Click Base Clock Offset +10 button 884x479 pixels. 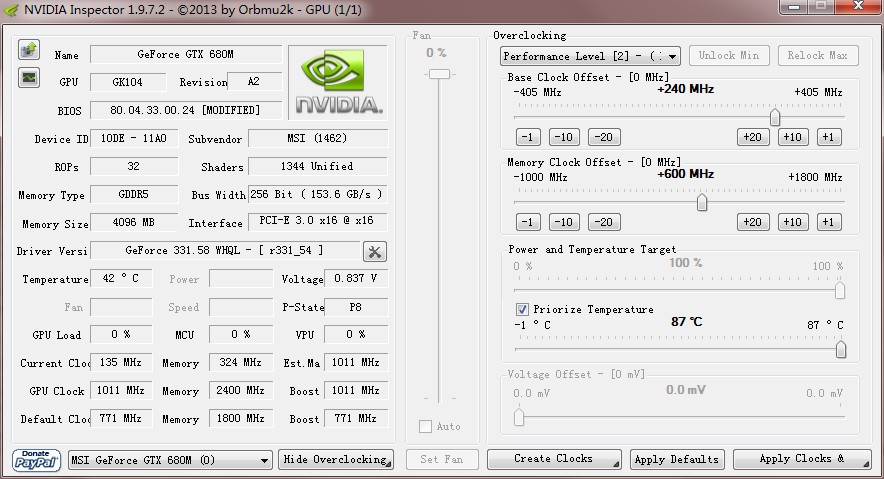[793, 137]
